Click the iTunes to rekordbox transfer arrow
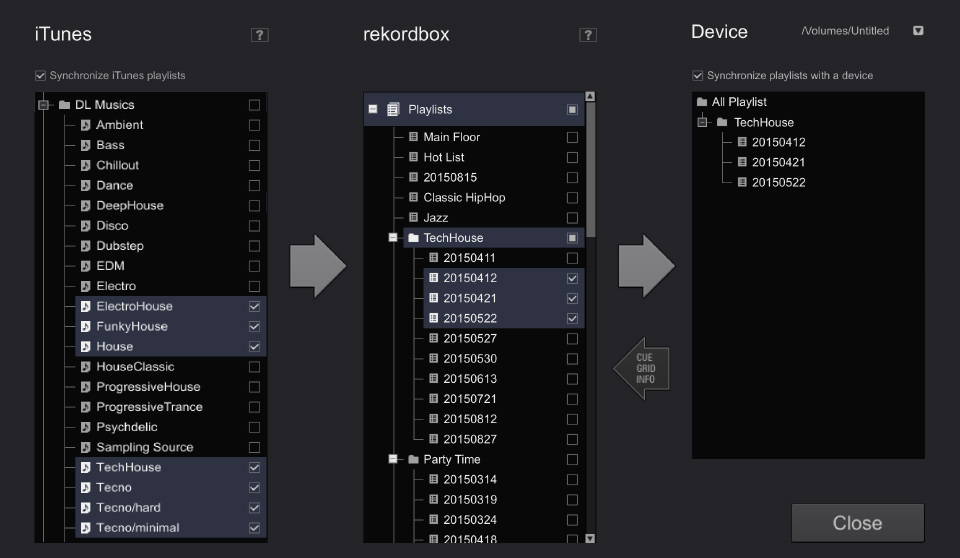 coord(318,266)
